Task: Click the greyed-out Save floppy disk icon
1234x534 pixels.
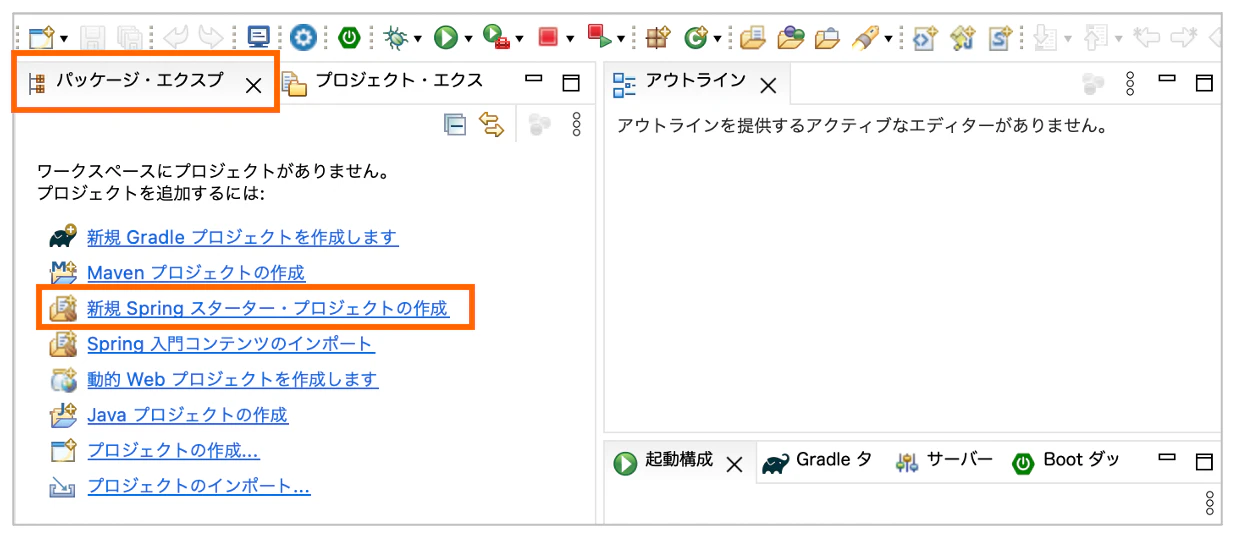Action: [93, 38]
